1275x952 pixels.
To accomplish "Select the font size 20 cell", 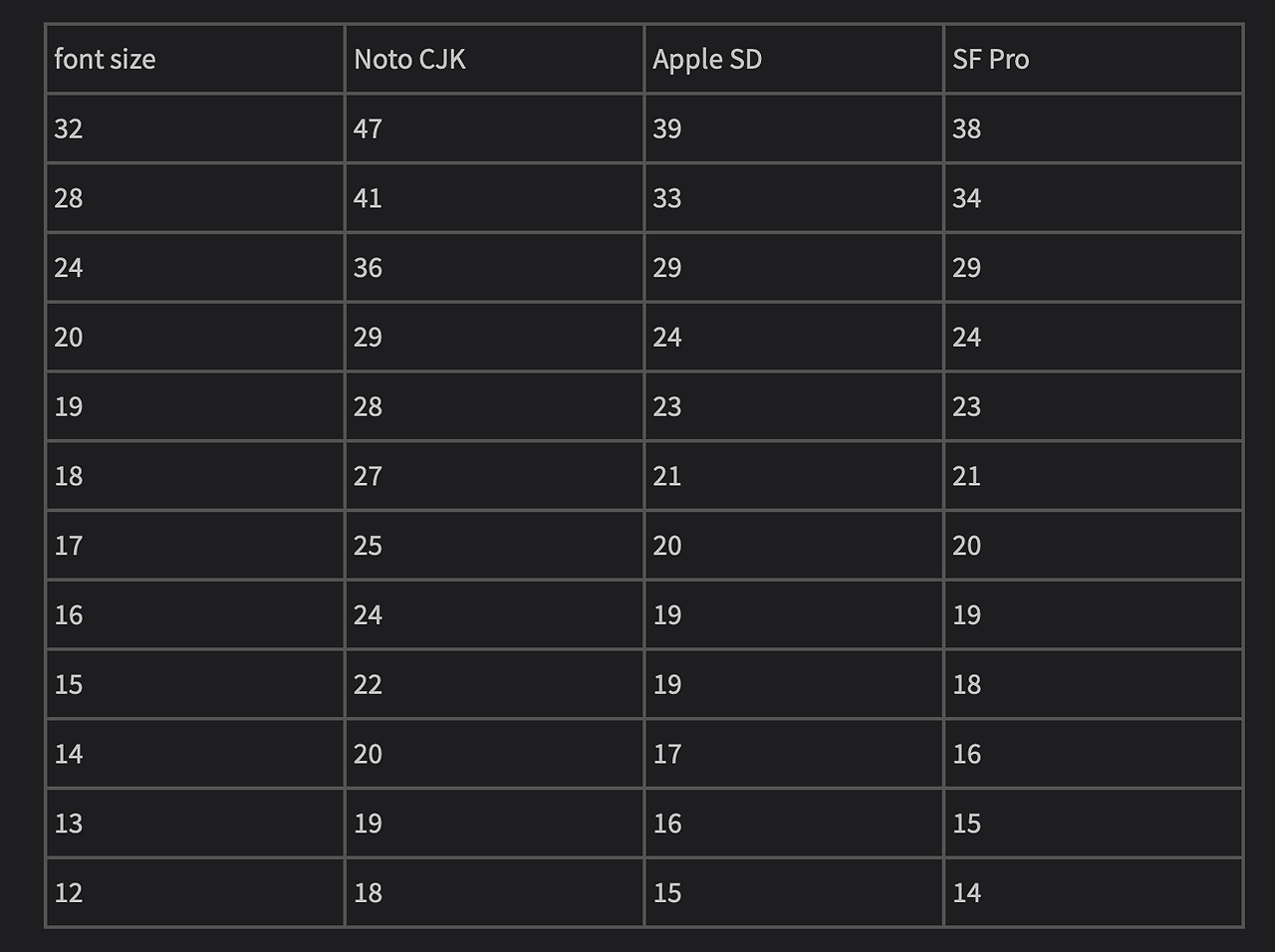I will click(195, 338).
